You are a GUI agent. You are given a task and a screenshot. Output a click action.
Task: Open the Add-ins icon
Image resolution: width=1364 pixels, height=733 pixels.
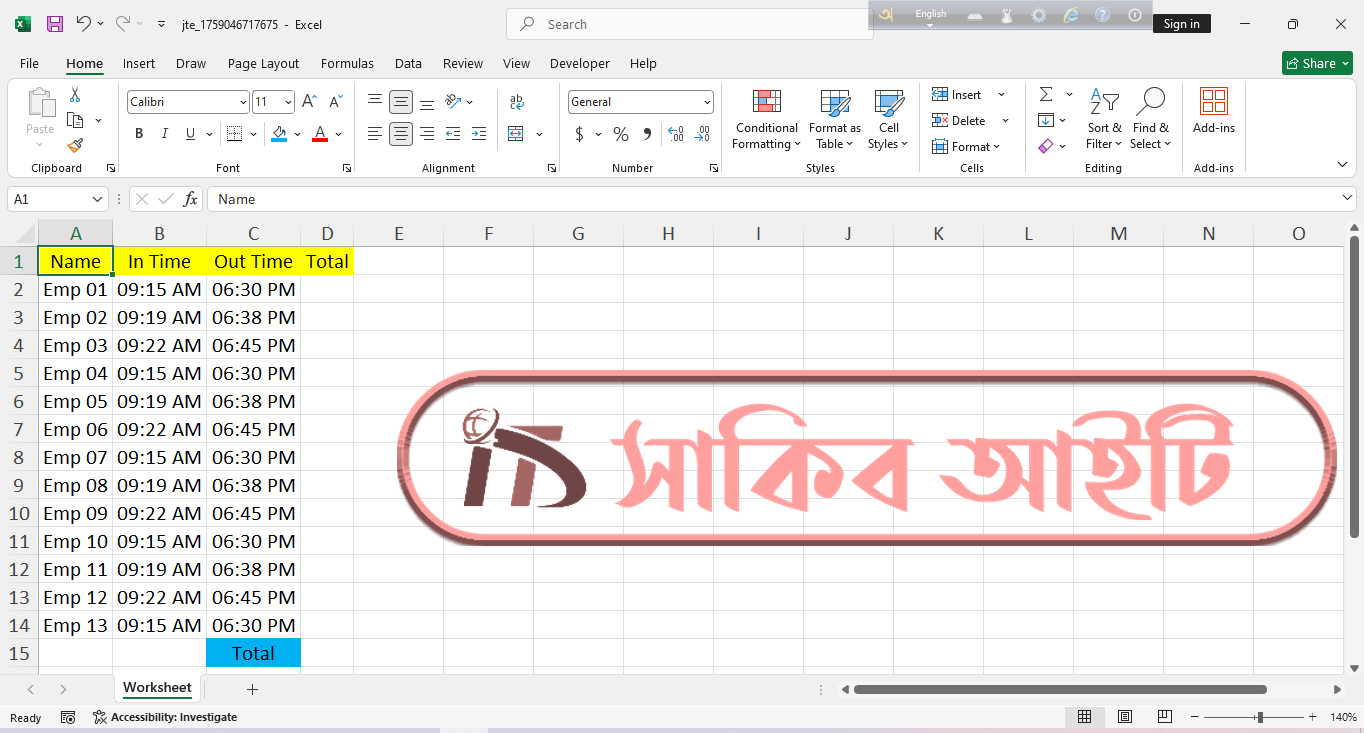pyautogui.click(x=1213, y=110)
